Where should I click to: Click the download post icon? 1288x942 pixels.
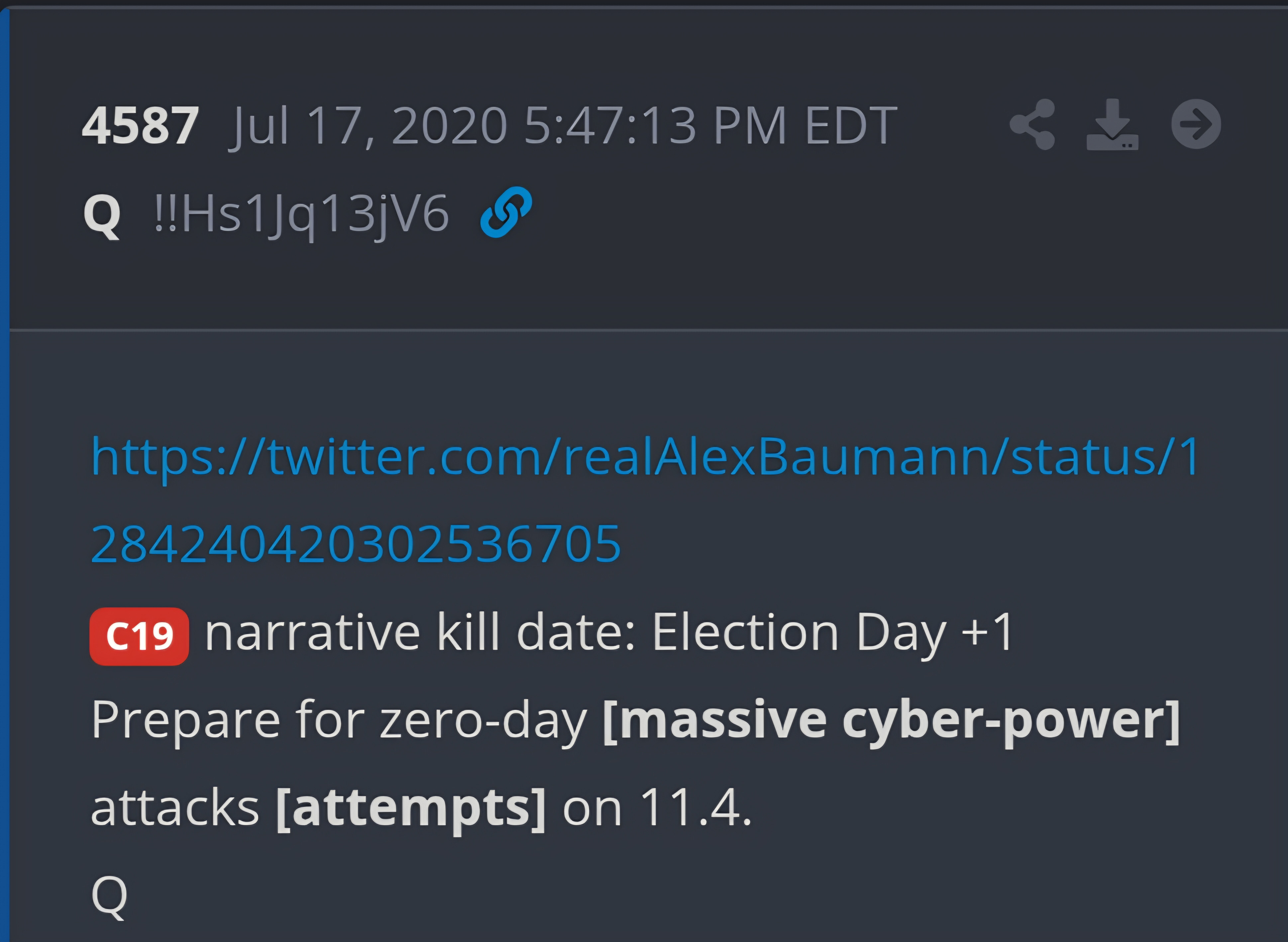point(1112,124)
